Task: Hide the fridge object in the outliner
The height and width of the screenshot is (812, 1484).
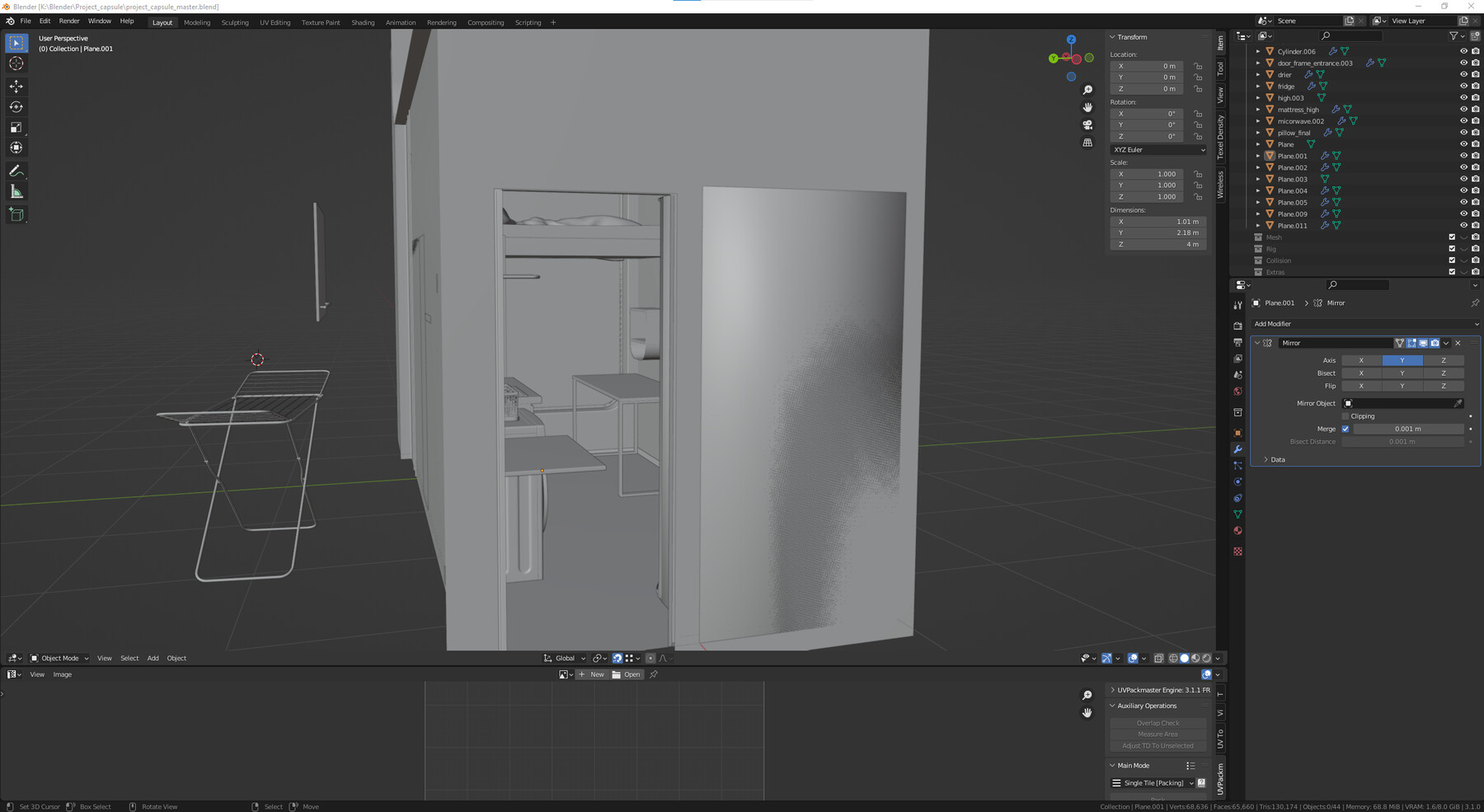Action: coord(1463,86)
